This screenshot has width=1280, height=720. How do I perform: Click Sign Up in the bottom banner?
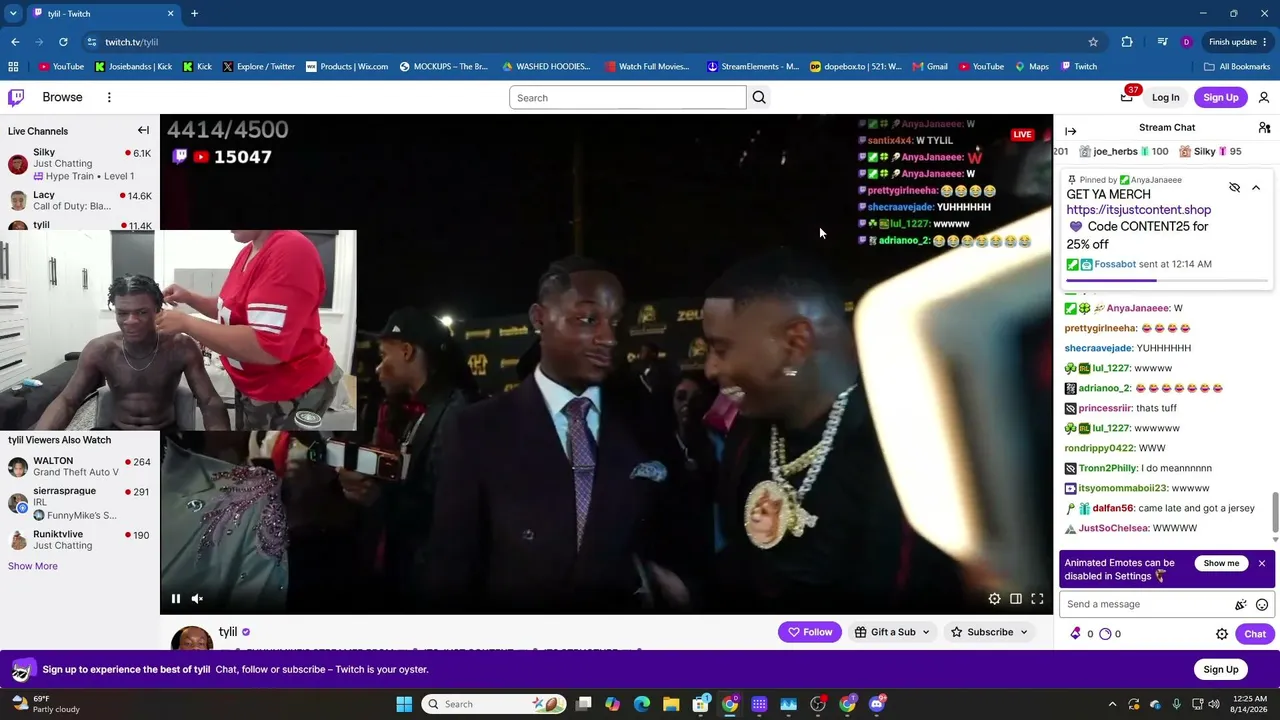pyautogui.click(x=1221, y=669)
